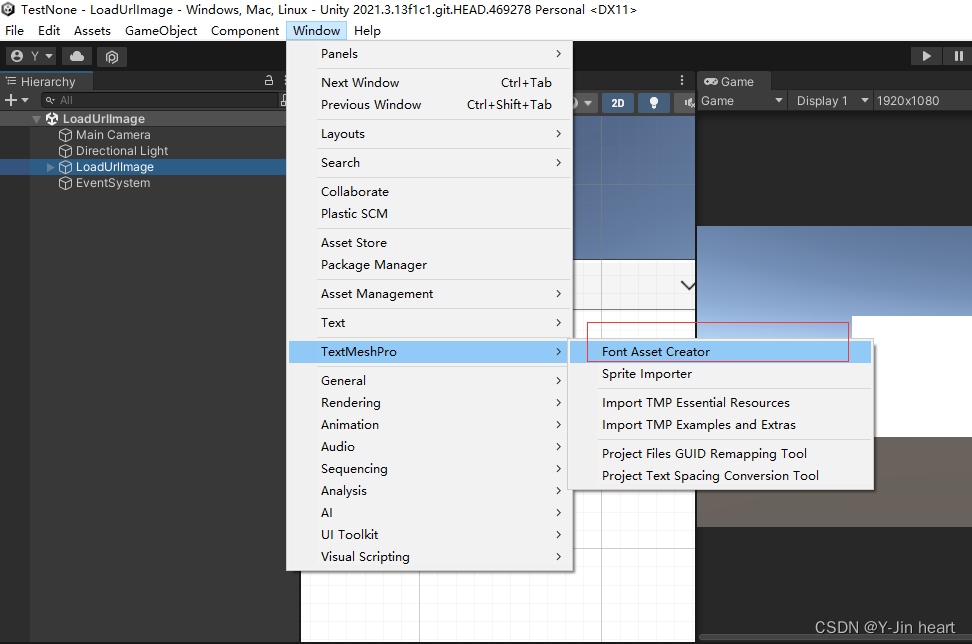Image resolution: width=972 pixels, height=644 pixels.
Task: Open the Assets menu
Action: (x=92, y=30)
